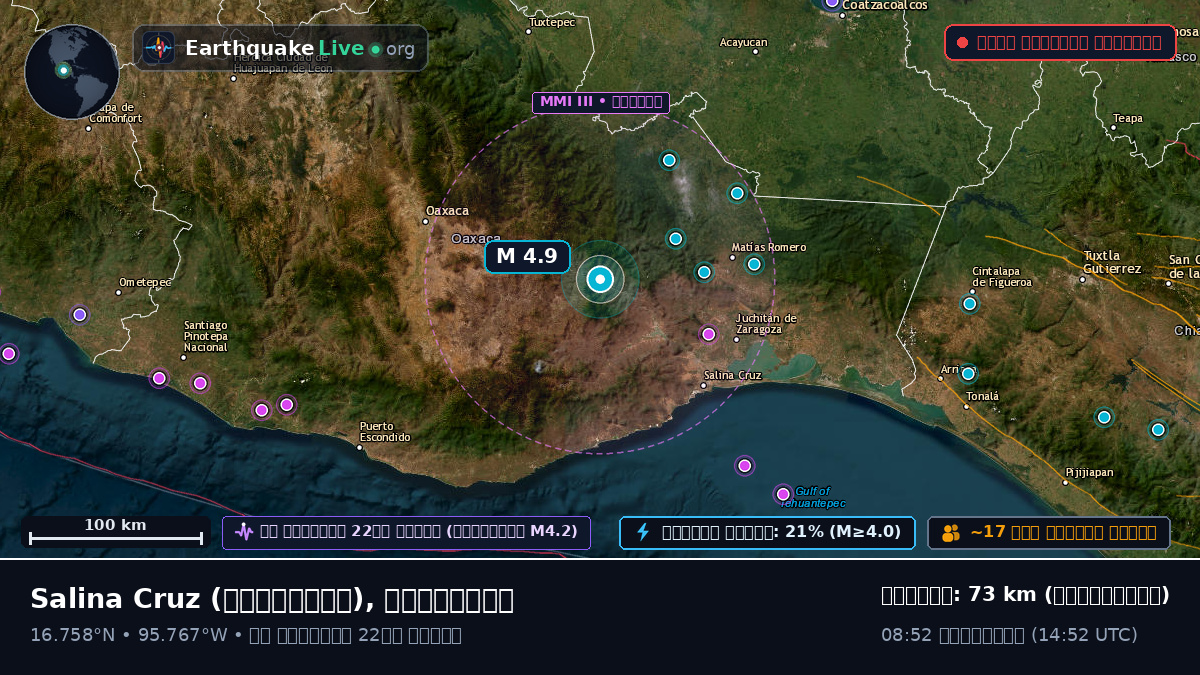Screen dimensions: 1200x675
Task: Click the red alert badge in the top right
Action: click(1060, 43)
